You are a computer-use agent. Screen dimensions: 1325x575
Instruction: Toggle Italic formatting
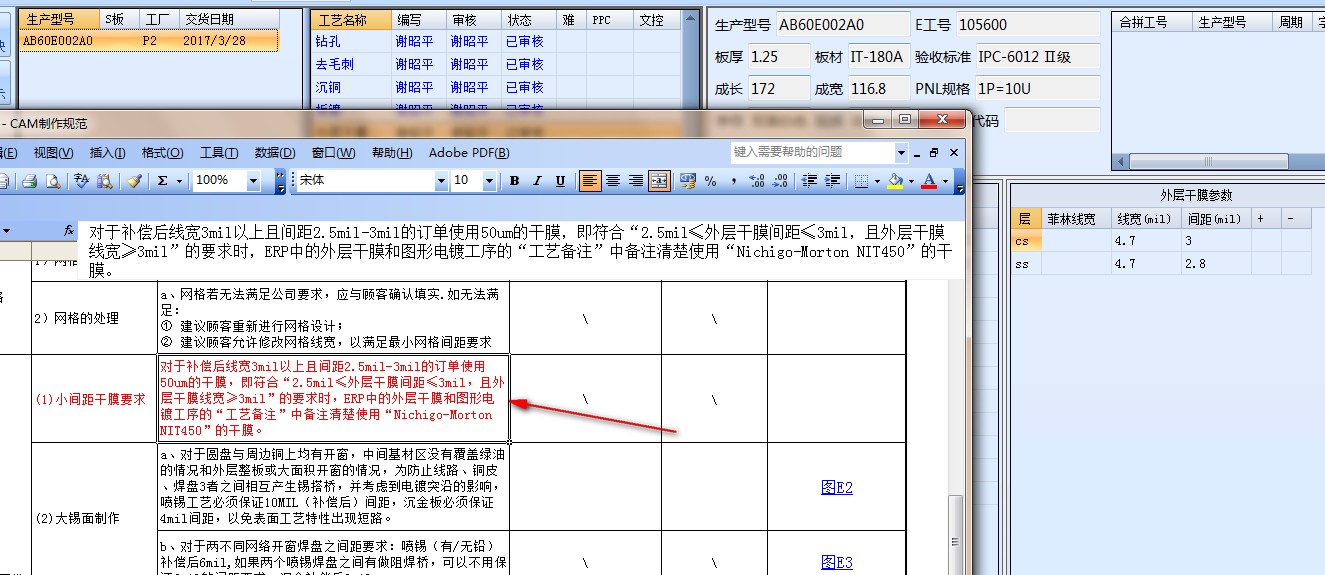pyautogui.click(x=537, y=181)
